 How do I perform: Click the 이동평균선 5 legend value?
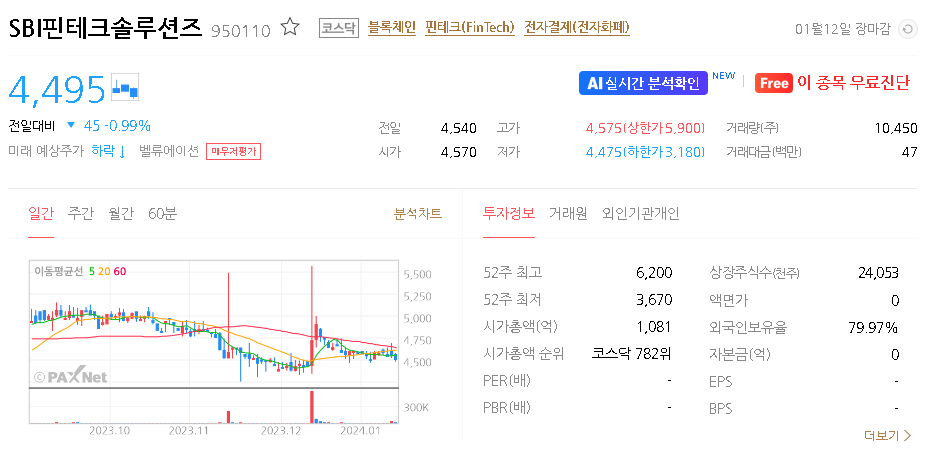(92, 272)
